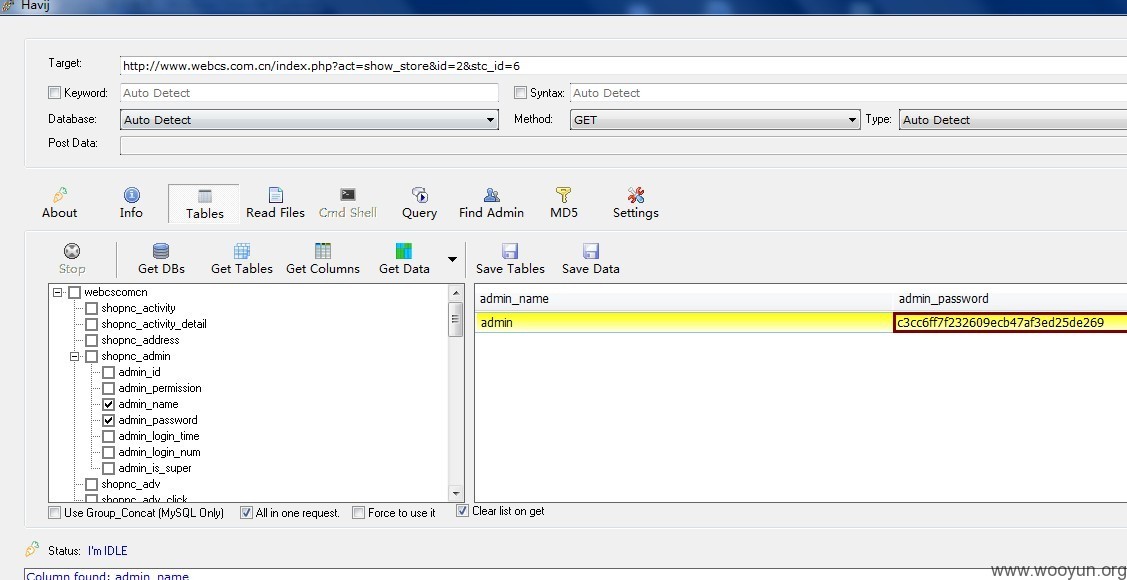Image resolution: width=1127 pixels, height=580 pixels.
Task: Click the Keyword Auto Detect field
Action: click(309, 93)
